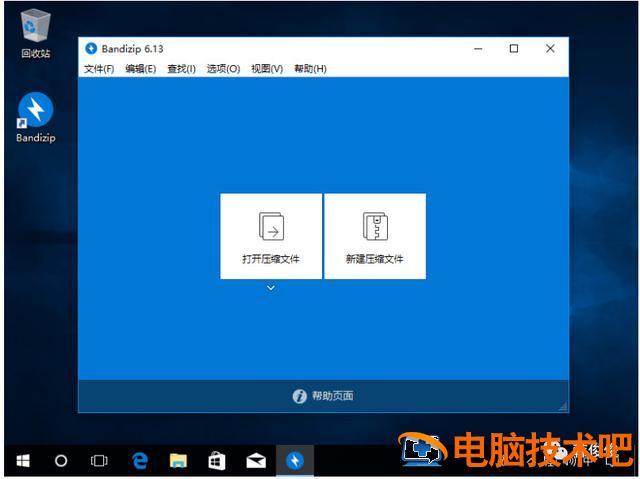Image resolution: width=640 pixels, height=479 pixels.
Task: Minimize the Bandizip window
Action: pyautogui.click(x=478, y=49)
